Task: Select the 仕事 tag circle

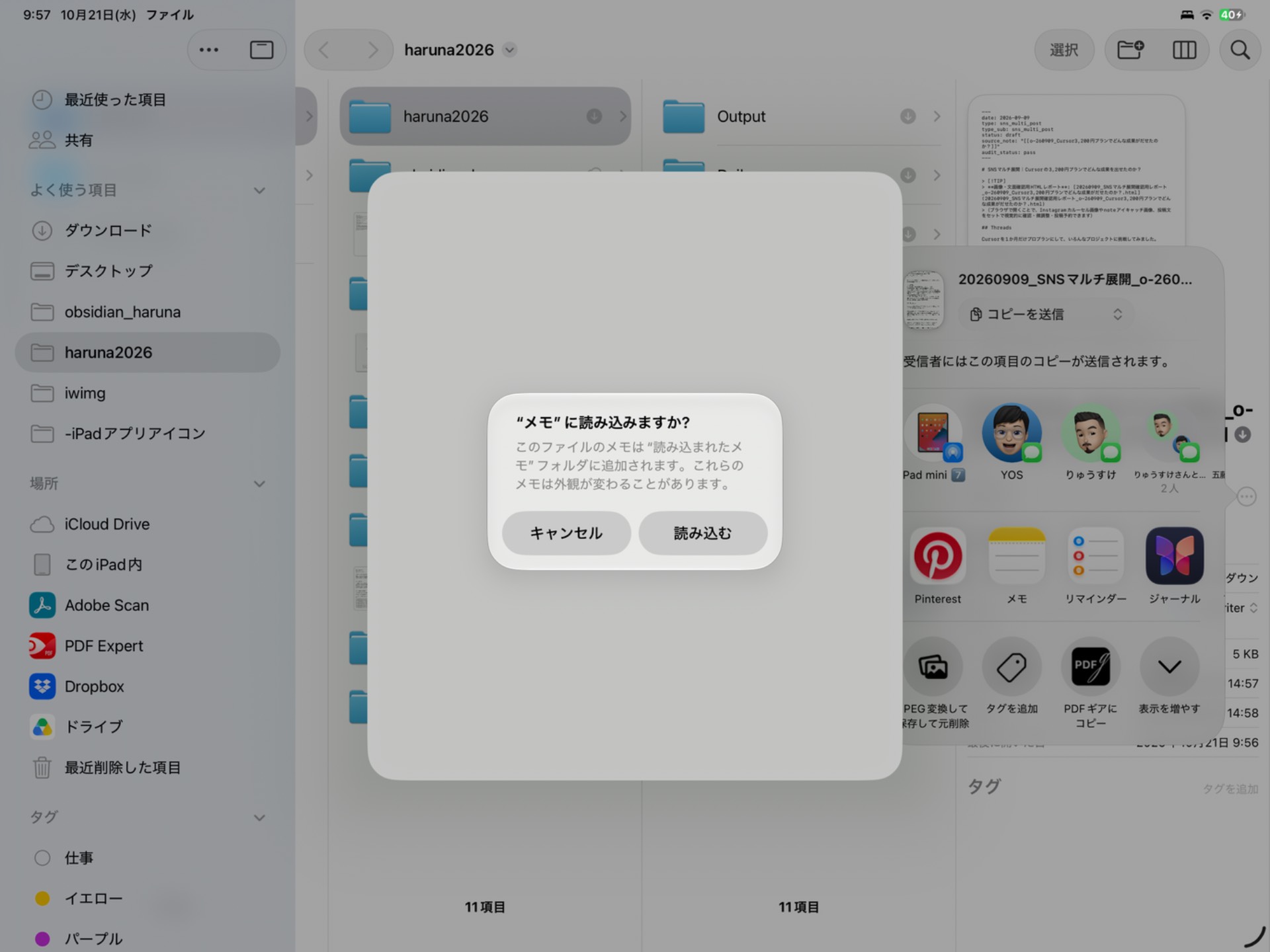Action: click(42, 857)
